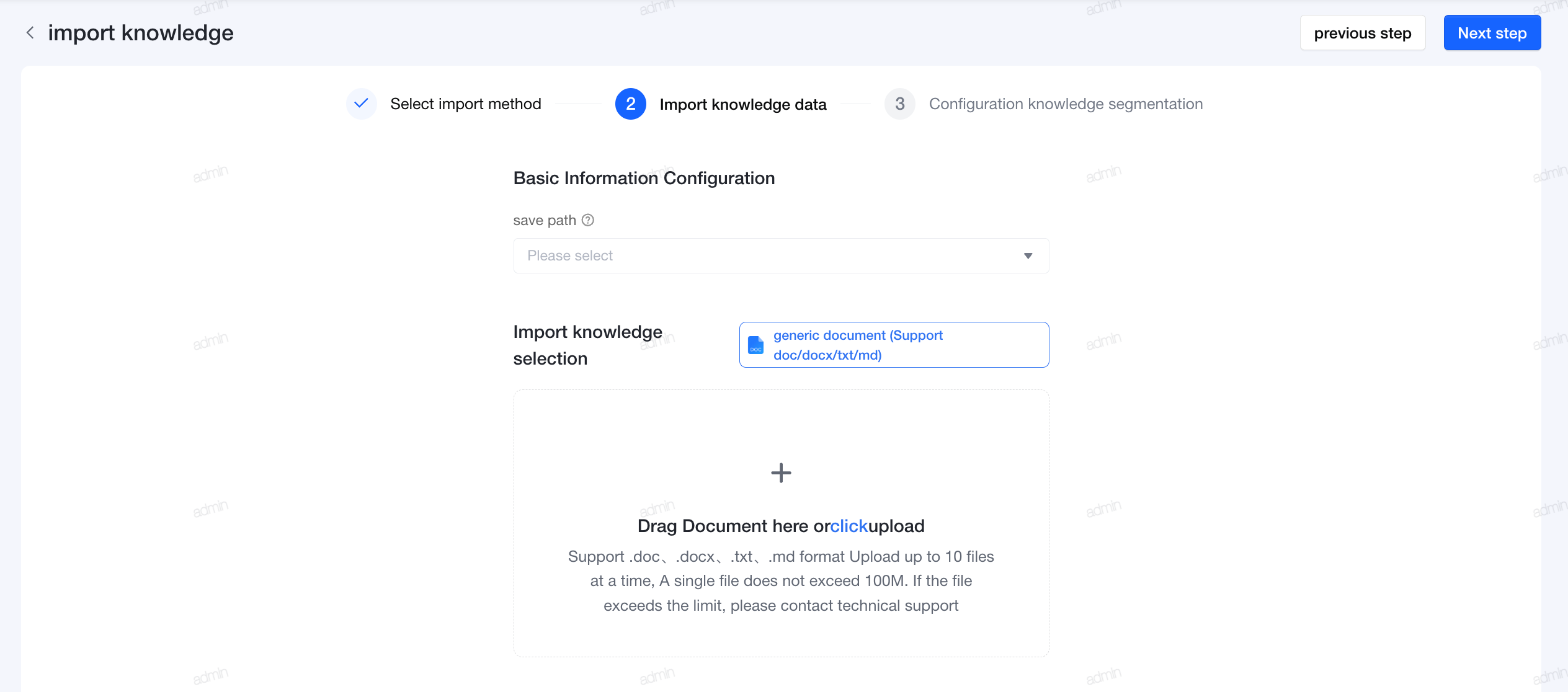Click the save path help question icon
Image resolution: width=1568 pixels, height=692 pixels.
[588, 220]
